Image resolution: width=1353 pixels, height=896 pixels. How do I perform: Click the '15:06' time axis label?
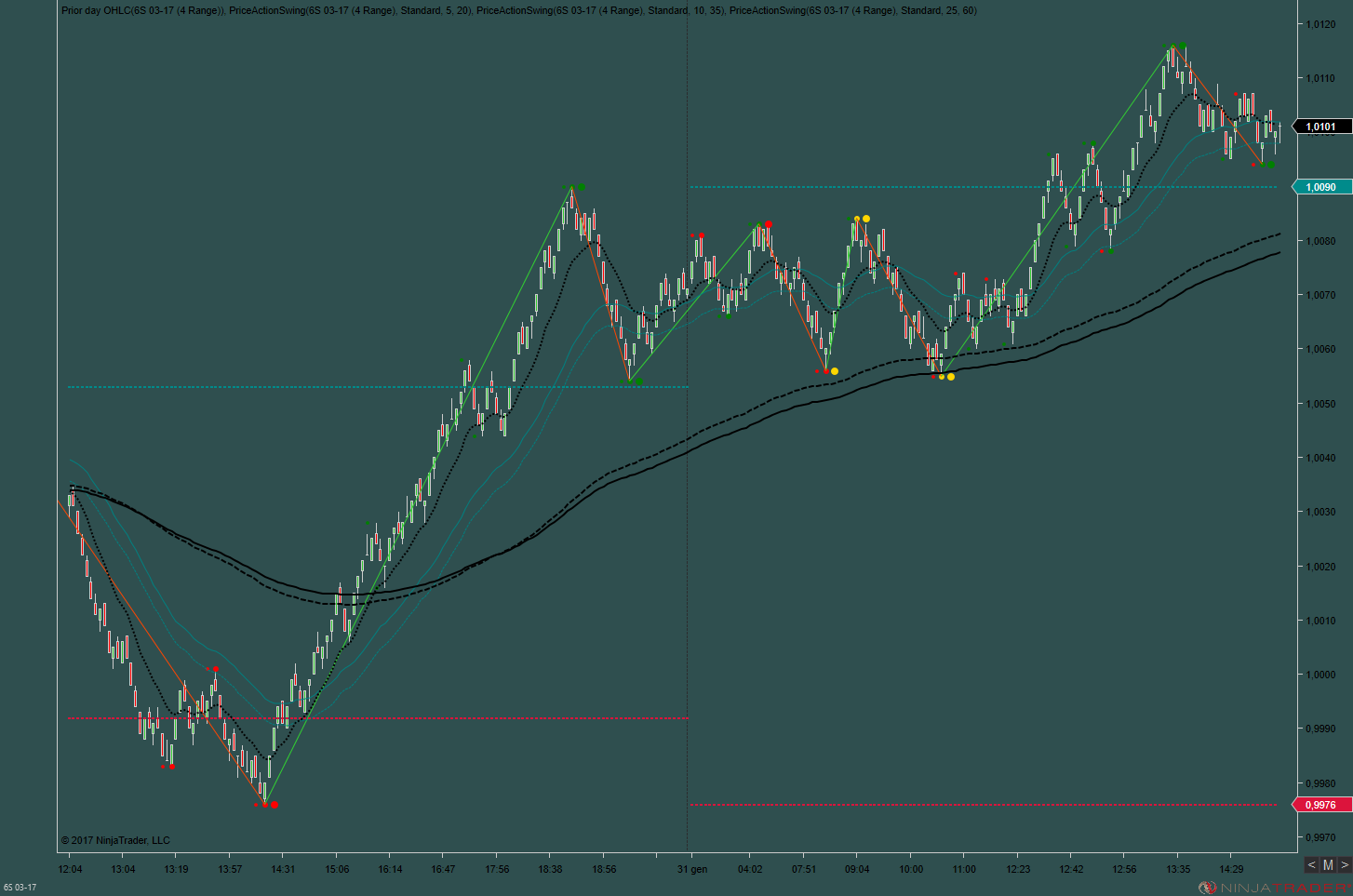pyautogui.click(x=337, y=869)
